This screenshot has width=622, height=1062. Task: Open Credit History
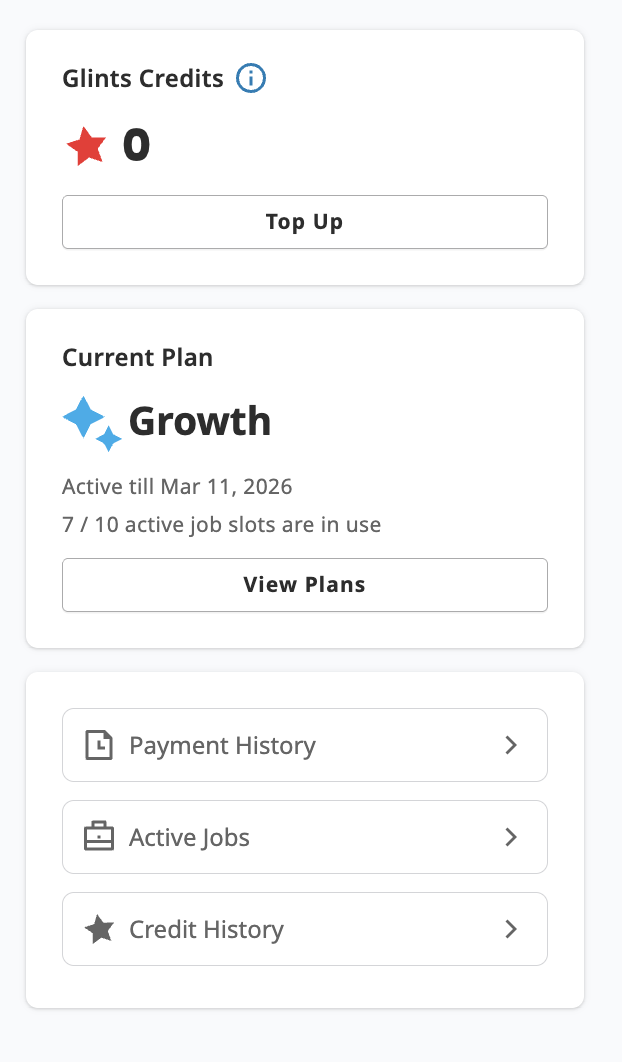pyautogui.click(x=305, y=929)
